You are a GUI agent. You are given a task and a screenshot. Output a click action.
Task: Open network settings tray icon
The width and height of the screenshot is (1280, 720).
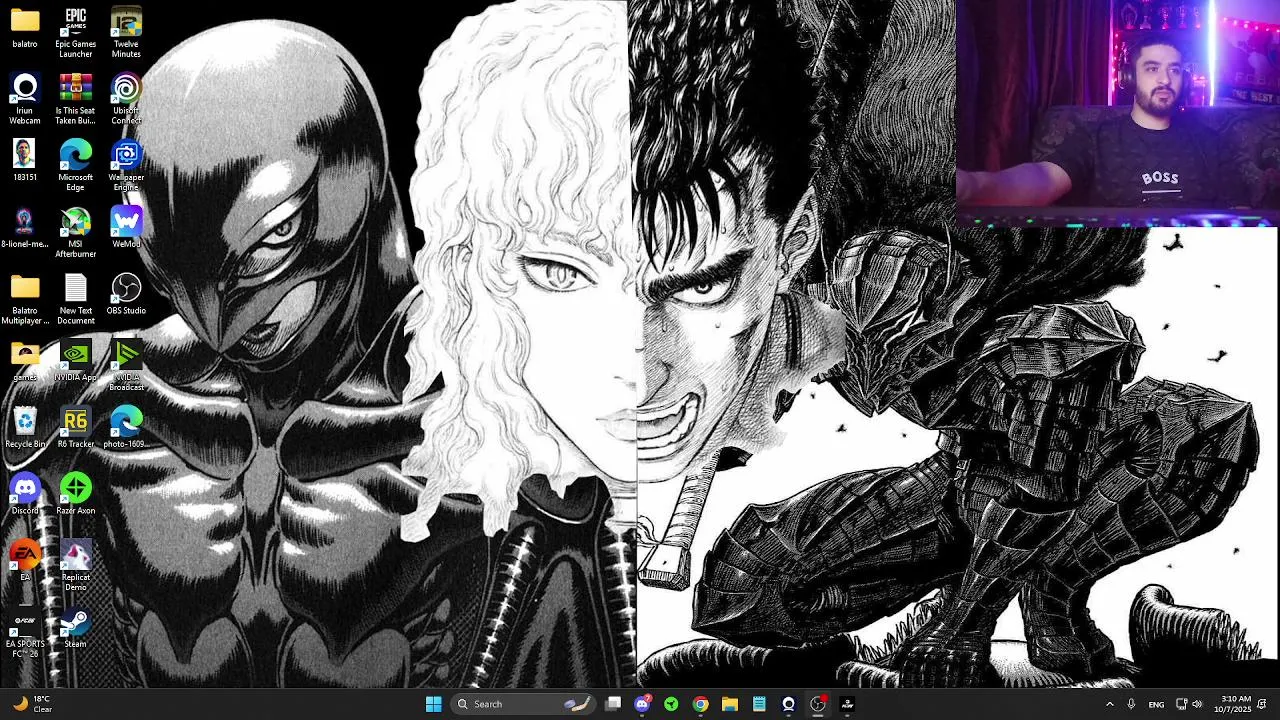1181,704
